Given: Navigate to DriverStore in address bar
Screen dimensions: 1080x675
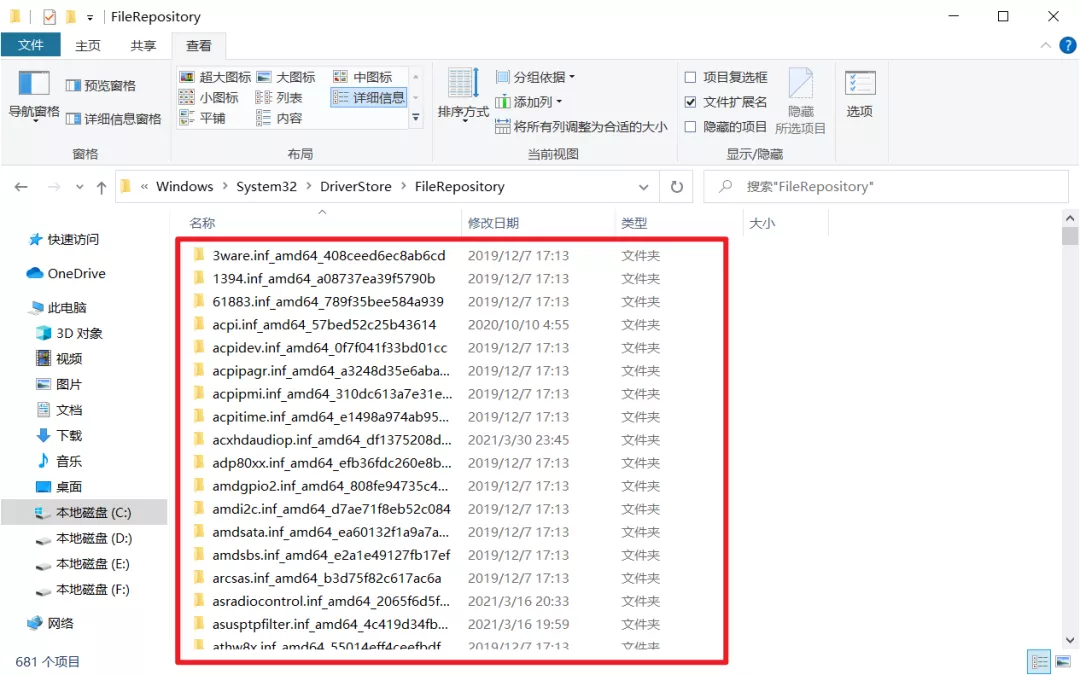Looking at the screenshot, I should point(355,187).
